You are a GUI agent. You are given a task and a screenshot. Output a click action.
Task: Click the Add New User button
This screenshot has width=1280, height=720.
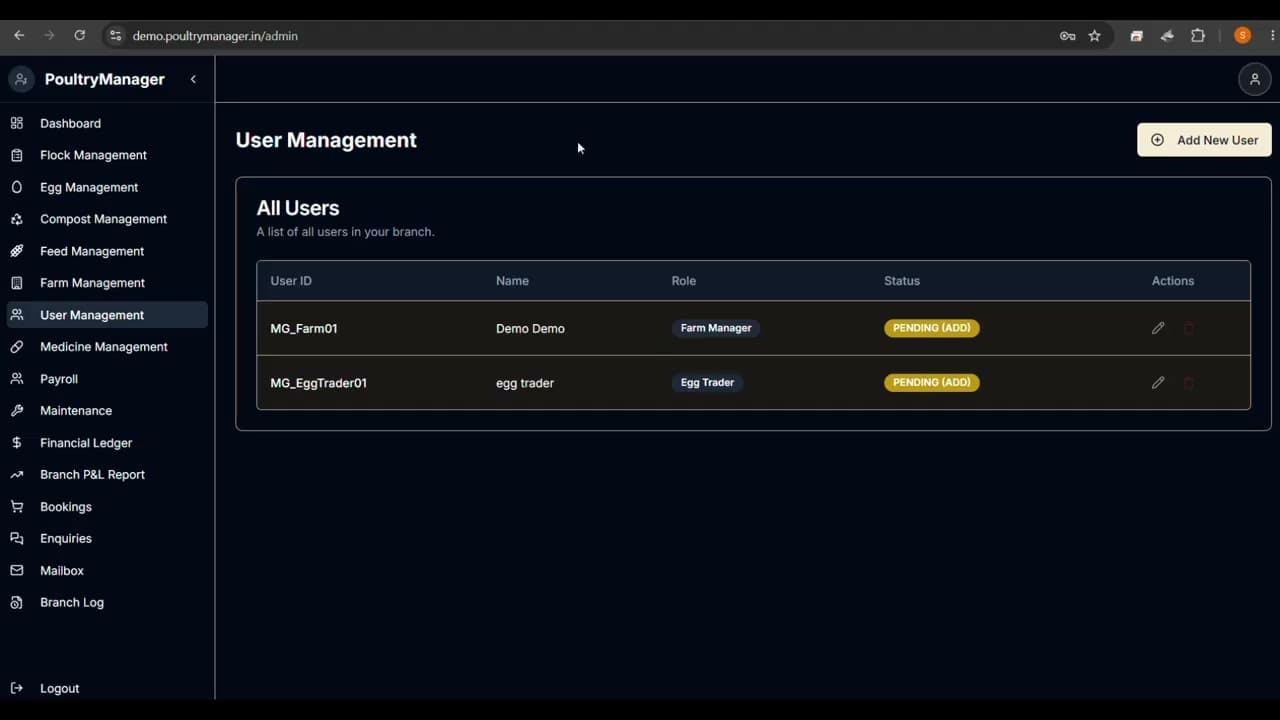coord(1204,140)
